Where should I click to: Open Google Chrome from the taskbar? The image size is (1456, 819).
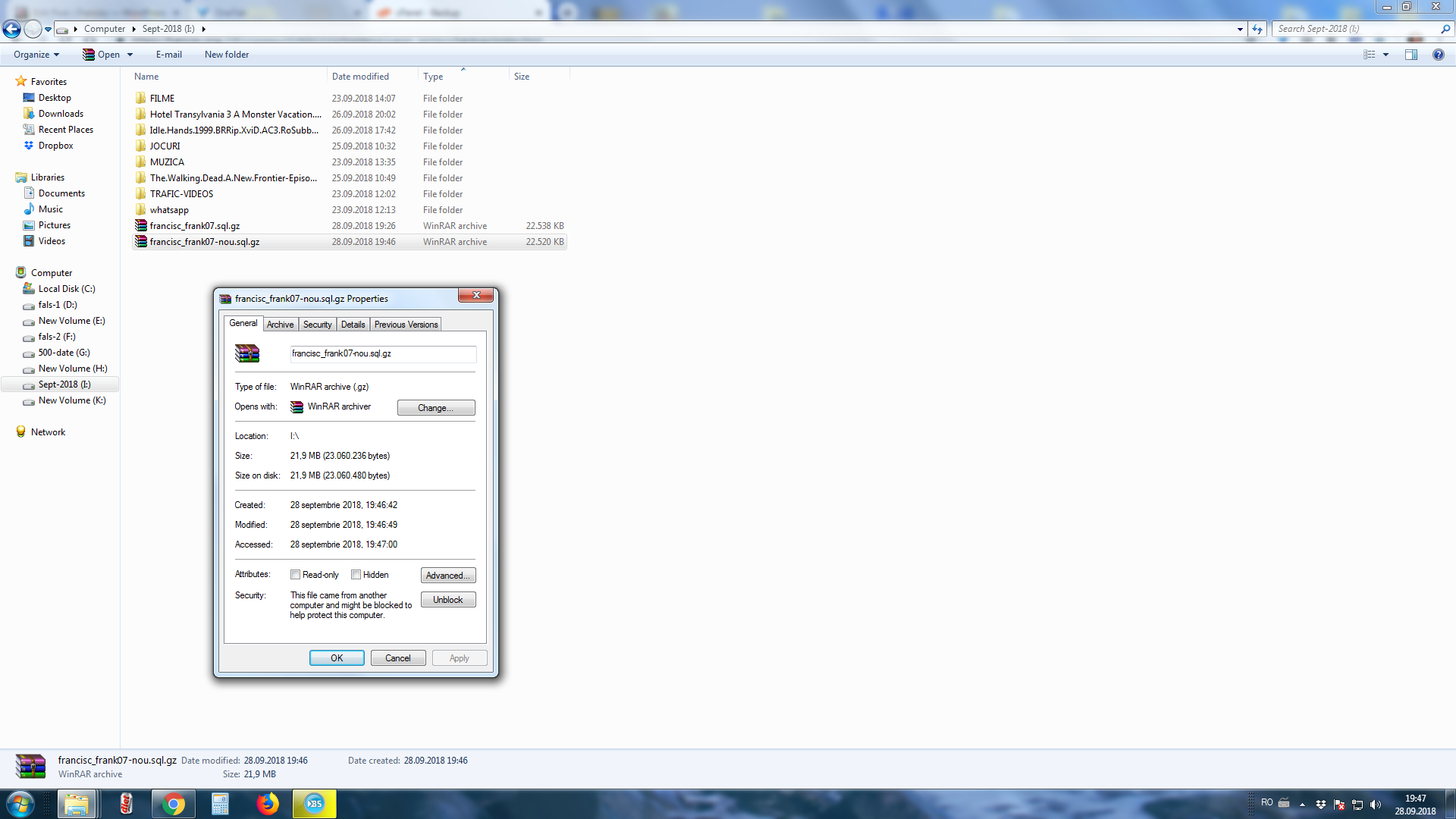click(x=174, y=804)
